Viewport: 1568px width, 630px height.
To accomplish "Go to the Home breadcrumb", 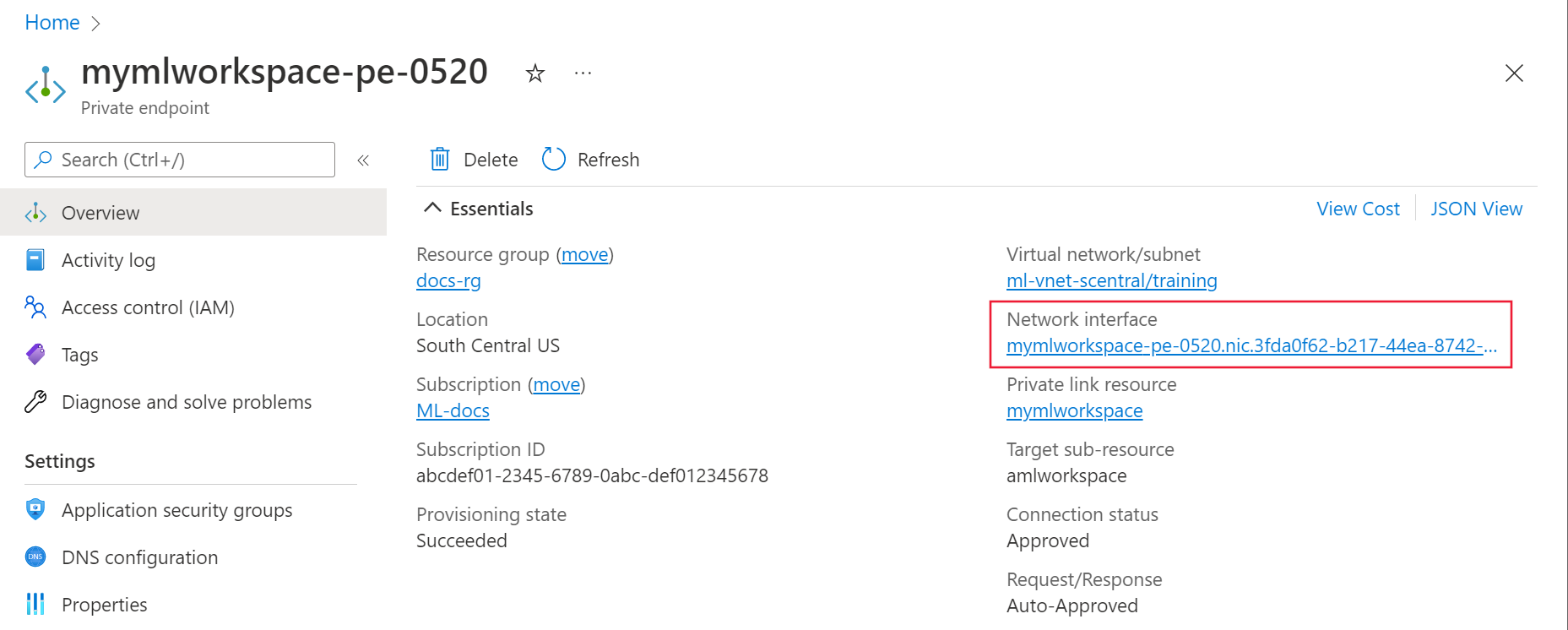I will point(52,23).
